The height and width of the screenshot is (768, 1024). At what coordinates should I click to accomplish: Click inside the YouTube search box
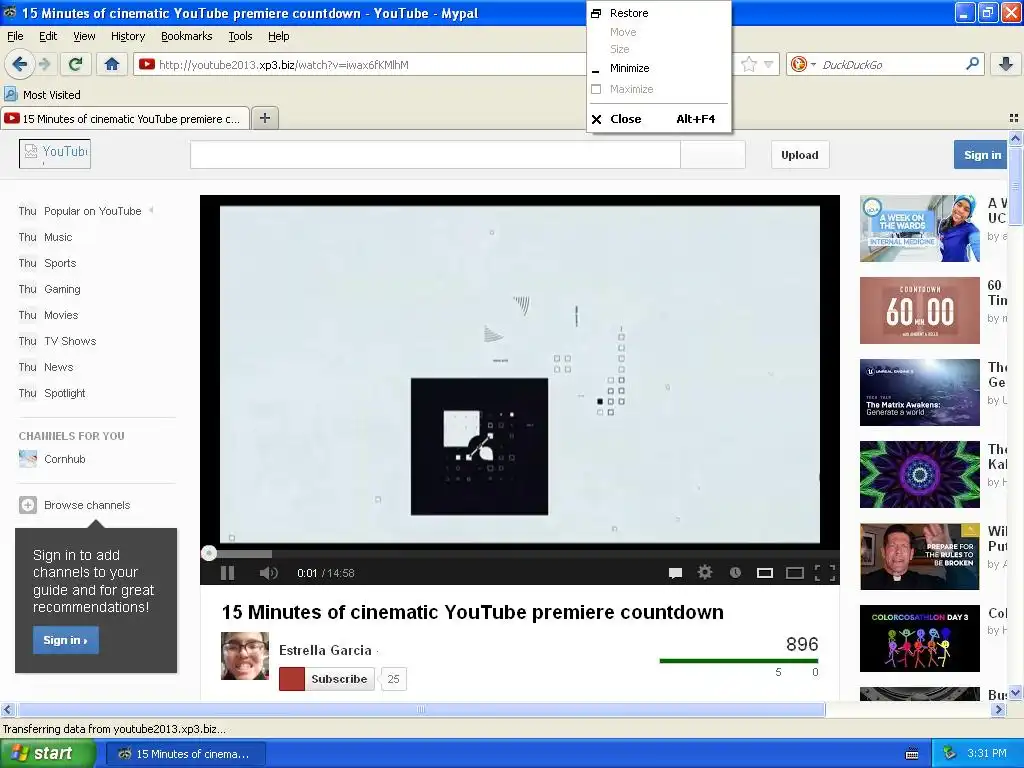[x=435, y=155]
